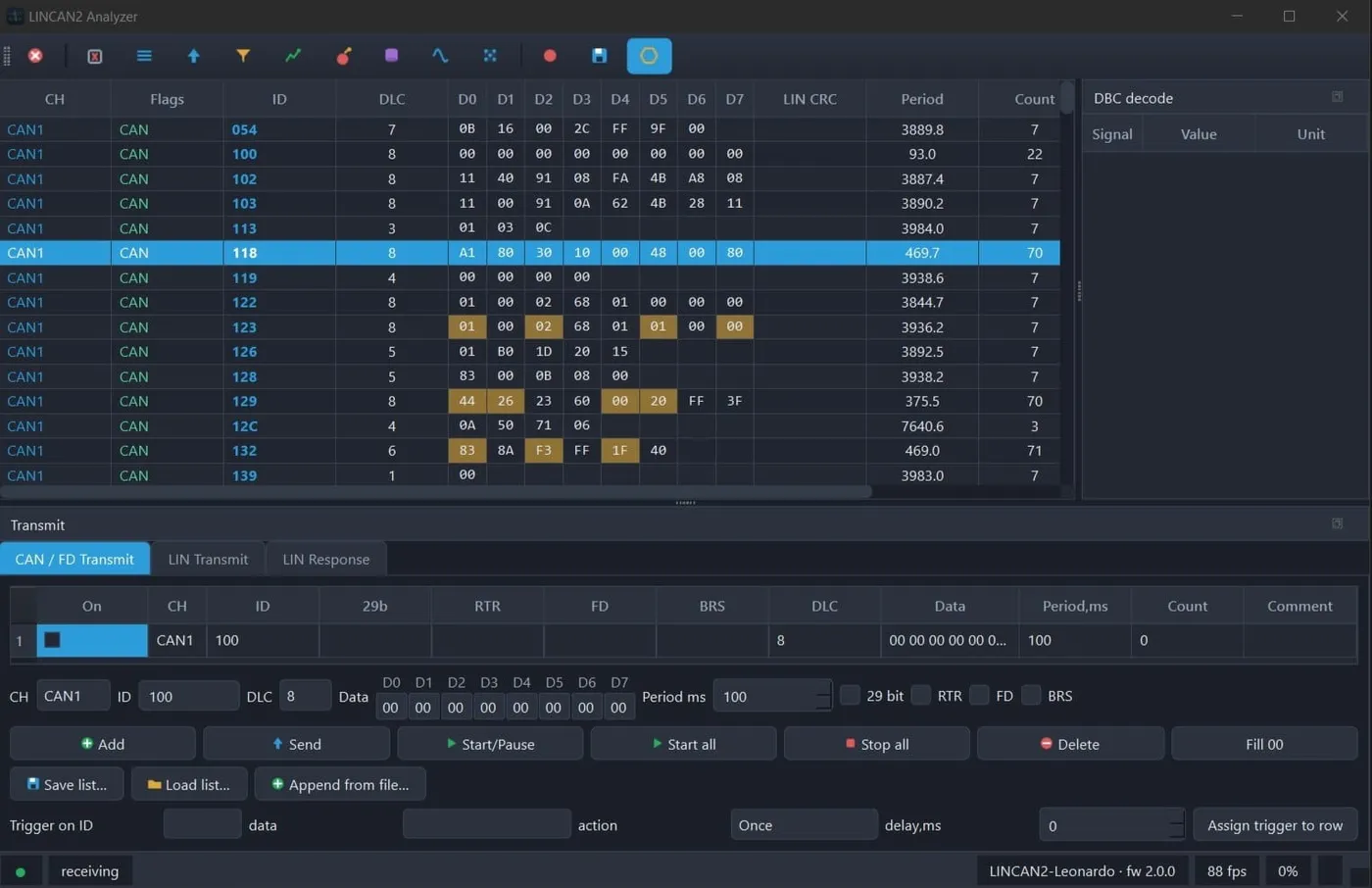The width and height of the screenshot is (1372, 888).
Task: Click the Signal column header in DBC decode
Action: [x=1112, y=134]
